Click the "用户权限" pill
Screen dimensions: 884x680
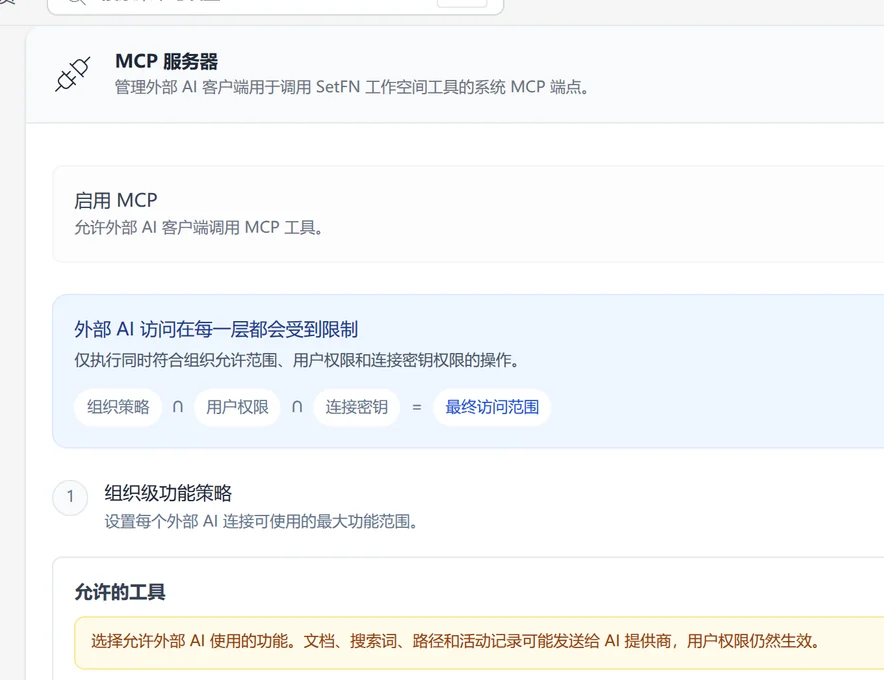tap(237, 407)
